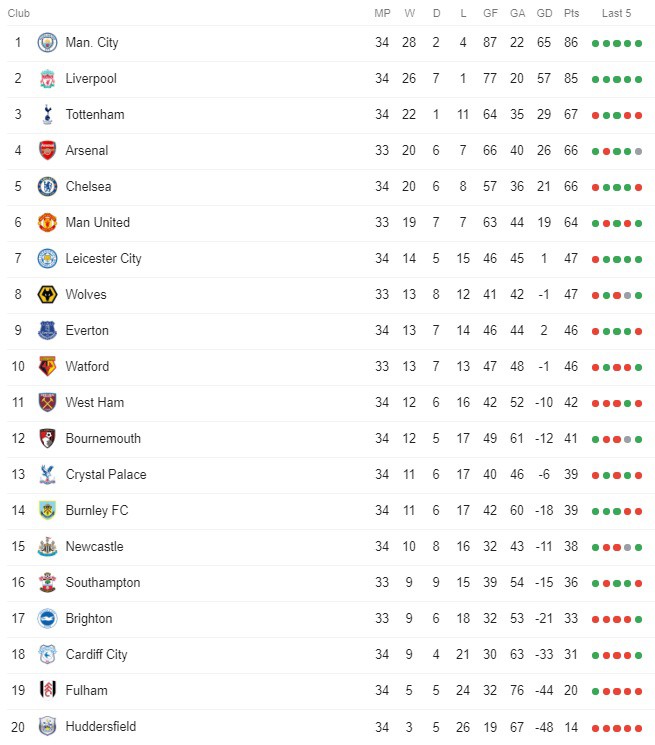655x745 pixels.
Task: Click Arsenal's grey last-match dot
Action: coord(638,152)
